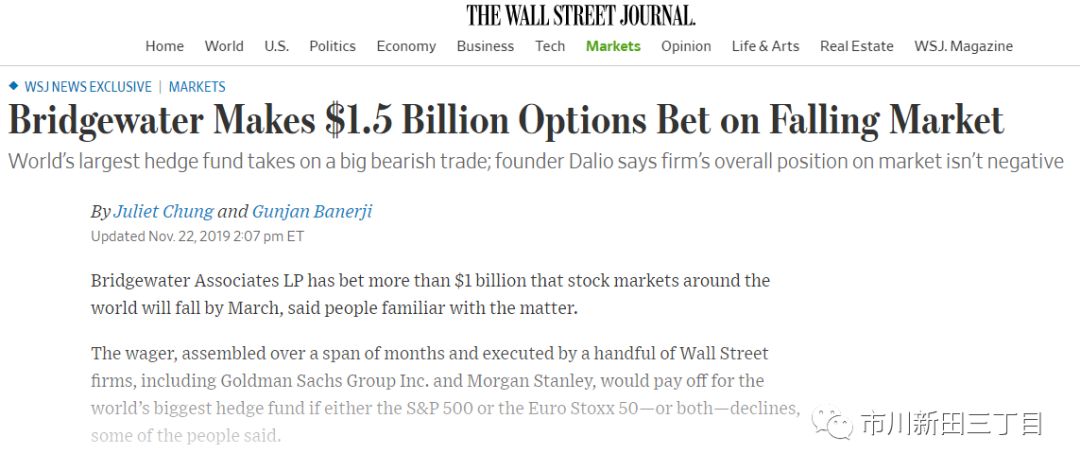This screenshot has width=1080, height=471.
Task: Open the Real Estate section
Action: click(x=857, y=46)
